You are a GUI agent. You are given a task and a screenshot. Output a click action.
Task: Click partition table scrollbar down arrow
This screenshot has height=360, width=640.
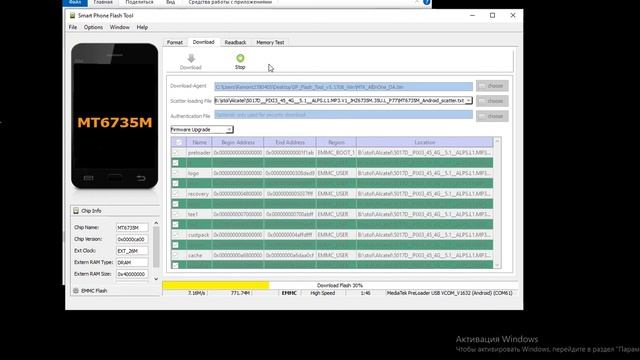pos(497,265)
